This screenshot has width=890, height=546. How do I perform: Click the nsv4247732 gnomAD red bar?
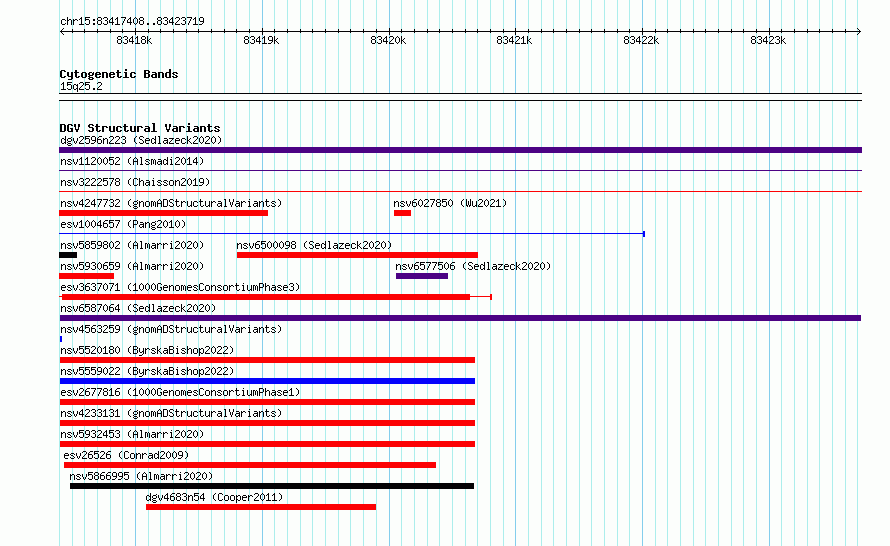[163, 213]
